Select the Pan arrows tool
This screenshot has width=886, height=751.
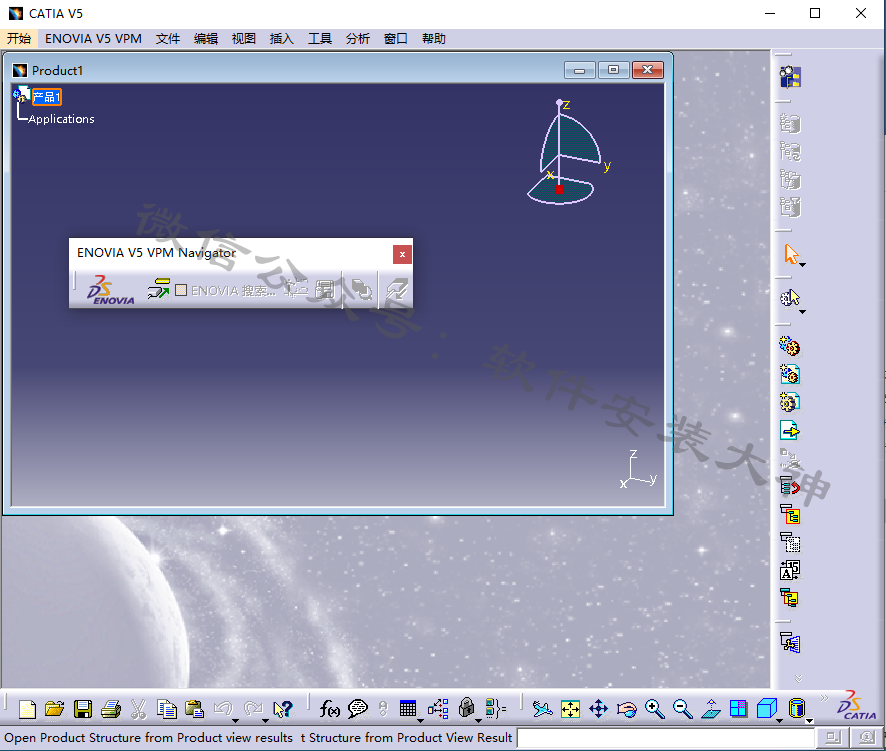598,709
